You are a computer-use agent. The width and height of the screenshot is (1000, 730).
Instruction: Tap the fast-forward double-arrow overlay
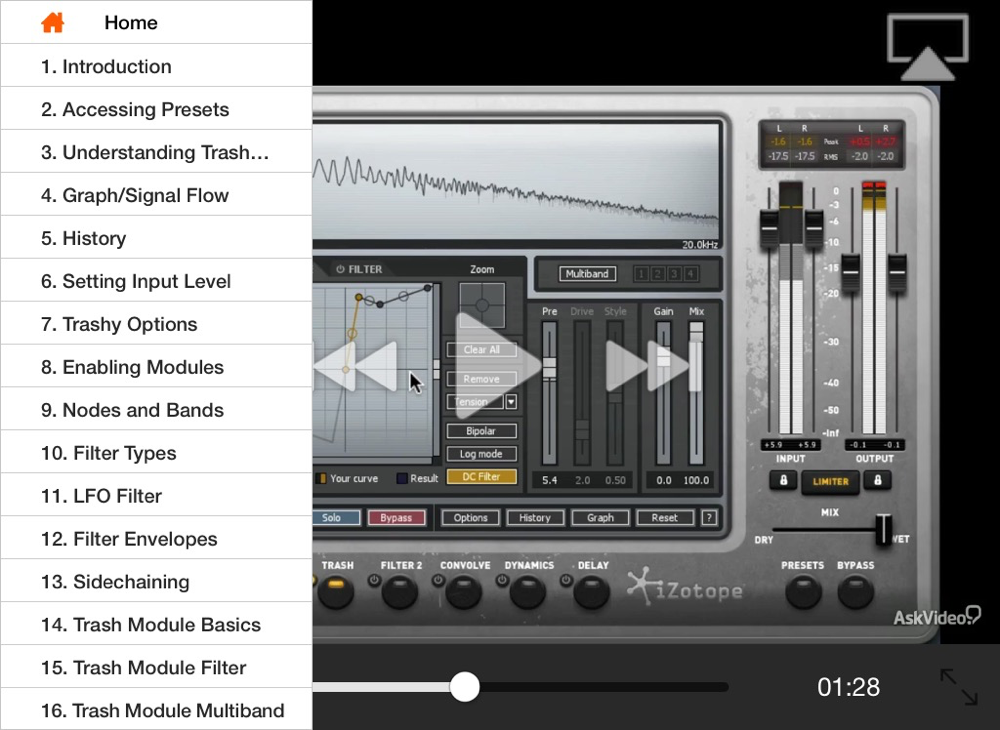click(647, 366)
